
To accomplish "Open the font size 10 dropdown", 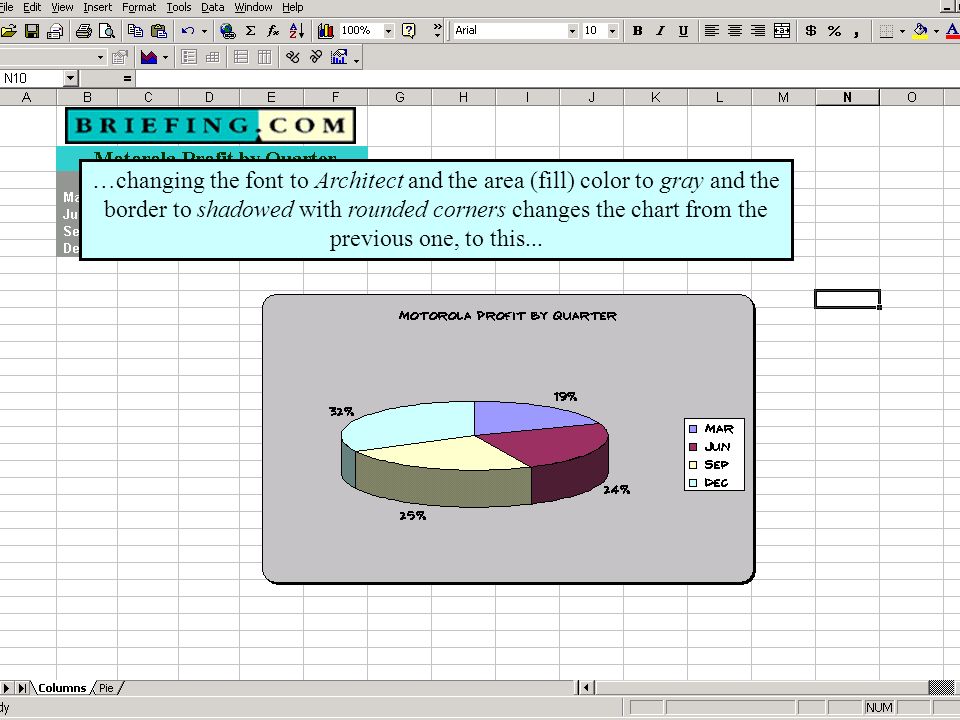I will tap(612, 31).
